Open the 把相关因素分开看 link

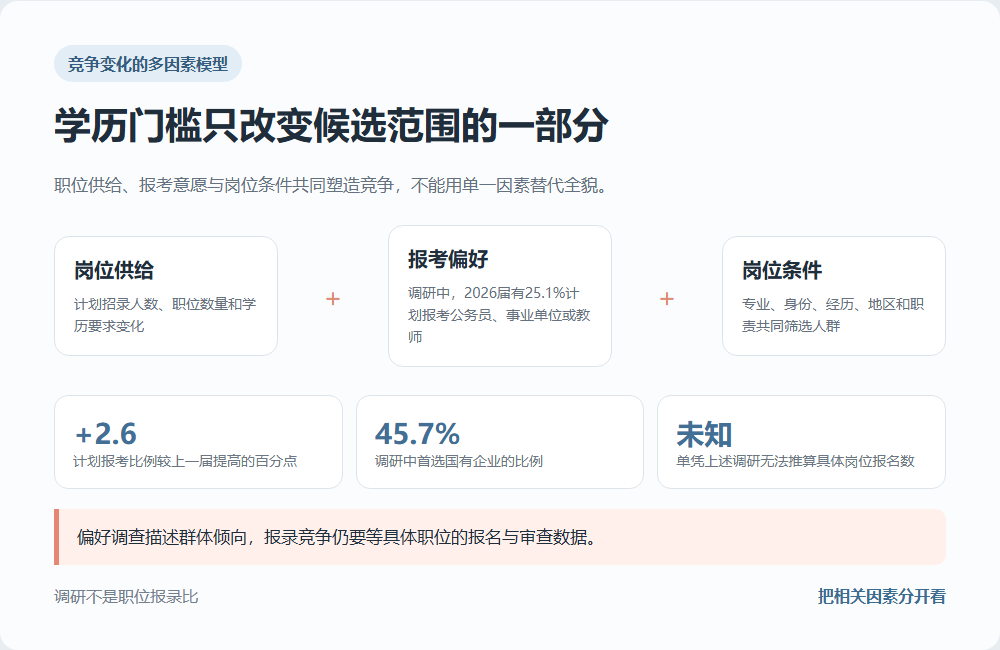point(881,597)
